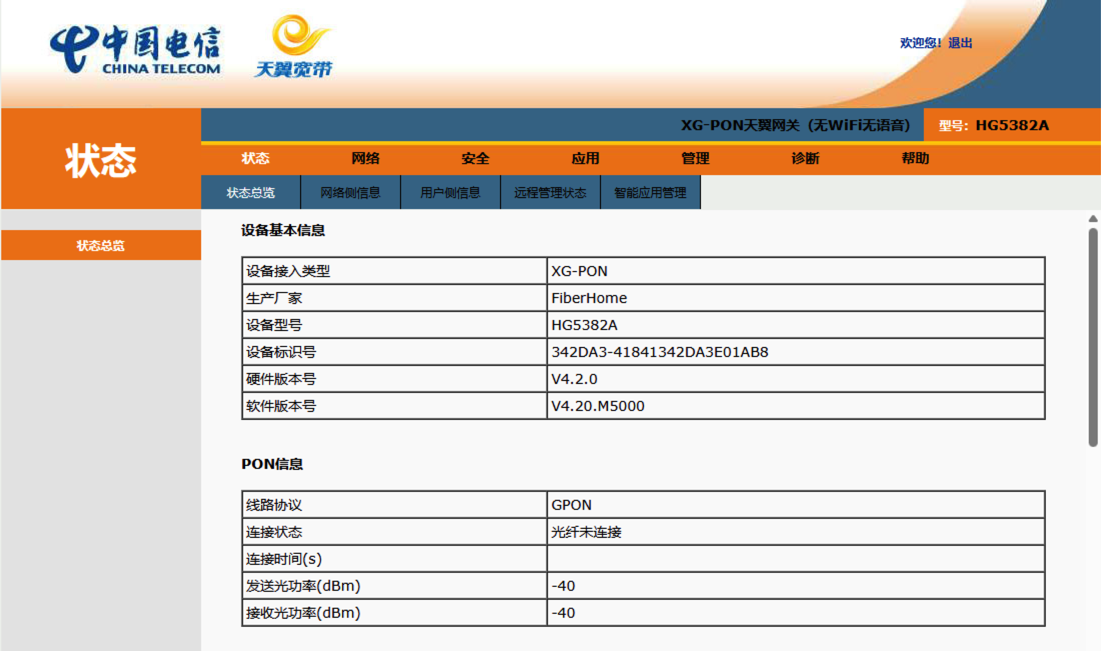
Task: Click the 设备基本信息 section heading
Action: coord(283,230)
